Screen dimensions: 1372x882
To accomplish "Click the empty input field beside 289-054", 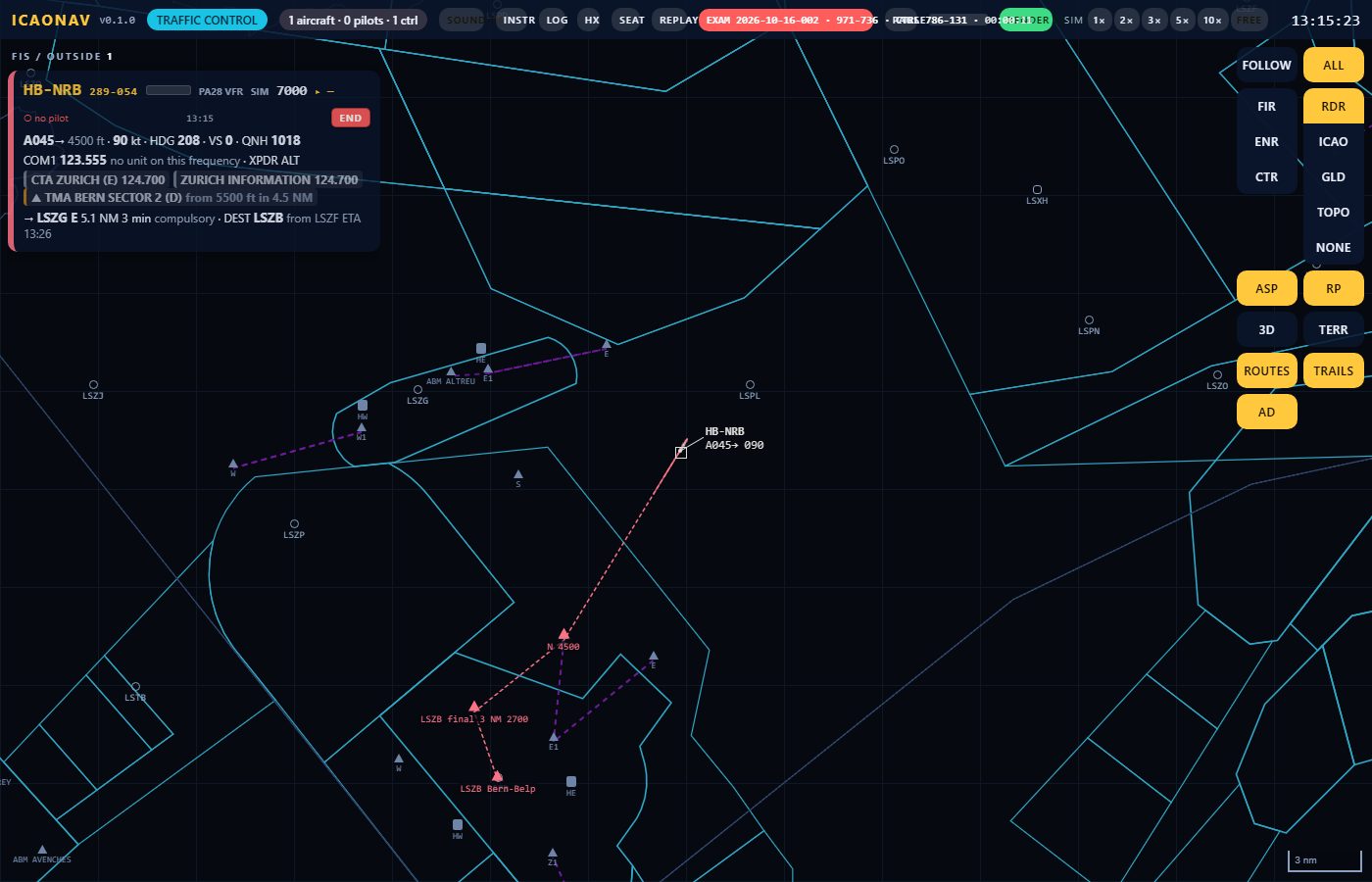I will (169, 90).
